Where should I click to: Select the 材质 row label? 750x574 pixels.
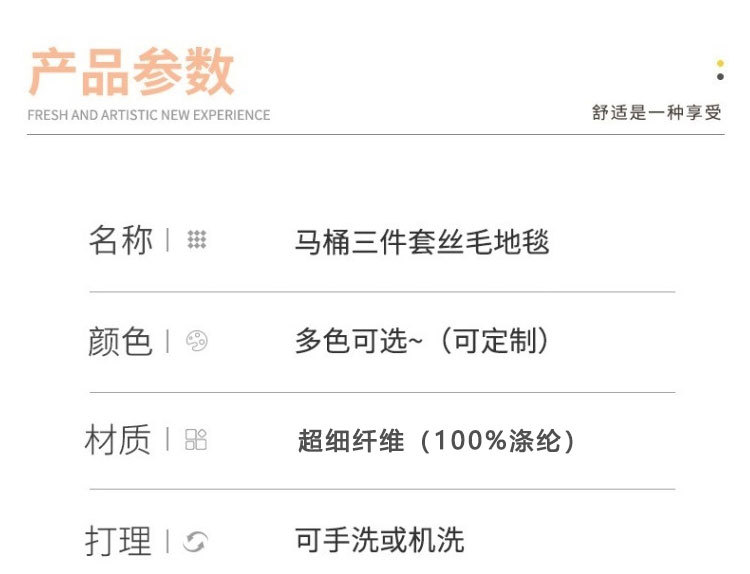[118, 440]
